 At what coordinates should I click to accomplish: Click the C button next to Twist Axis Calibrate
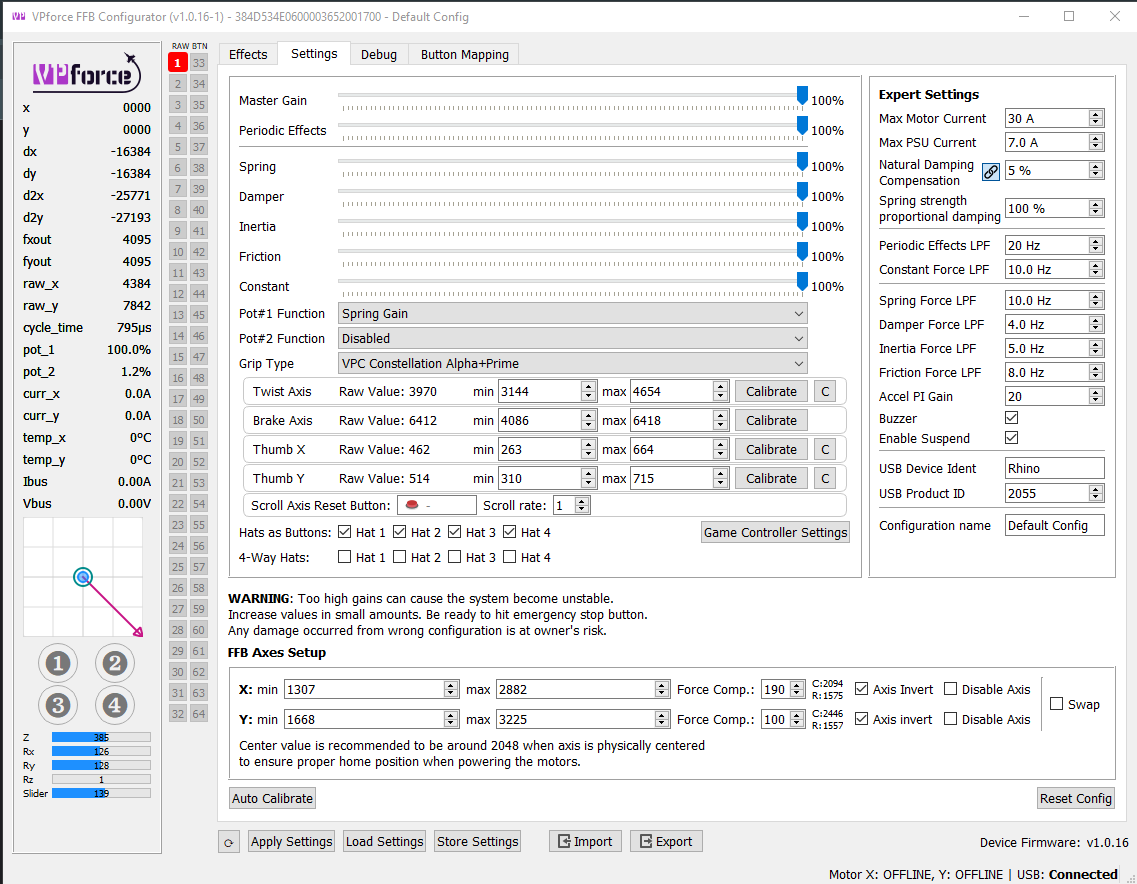pyautogui.click(x=825, y=390)
